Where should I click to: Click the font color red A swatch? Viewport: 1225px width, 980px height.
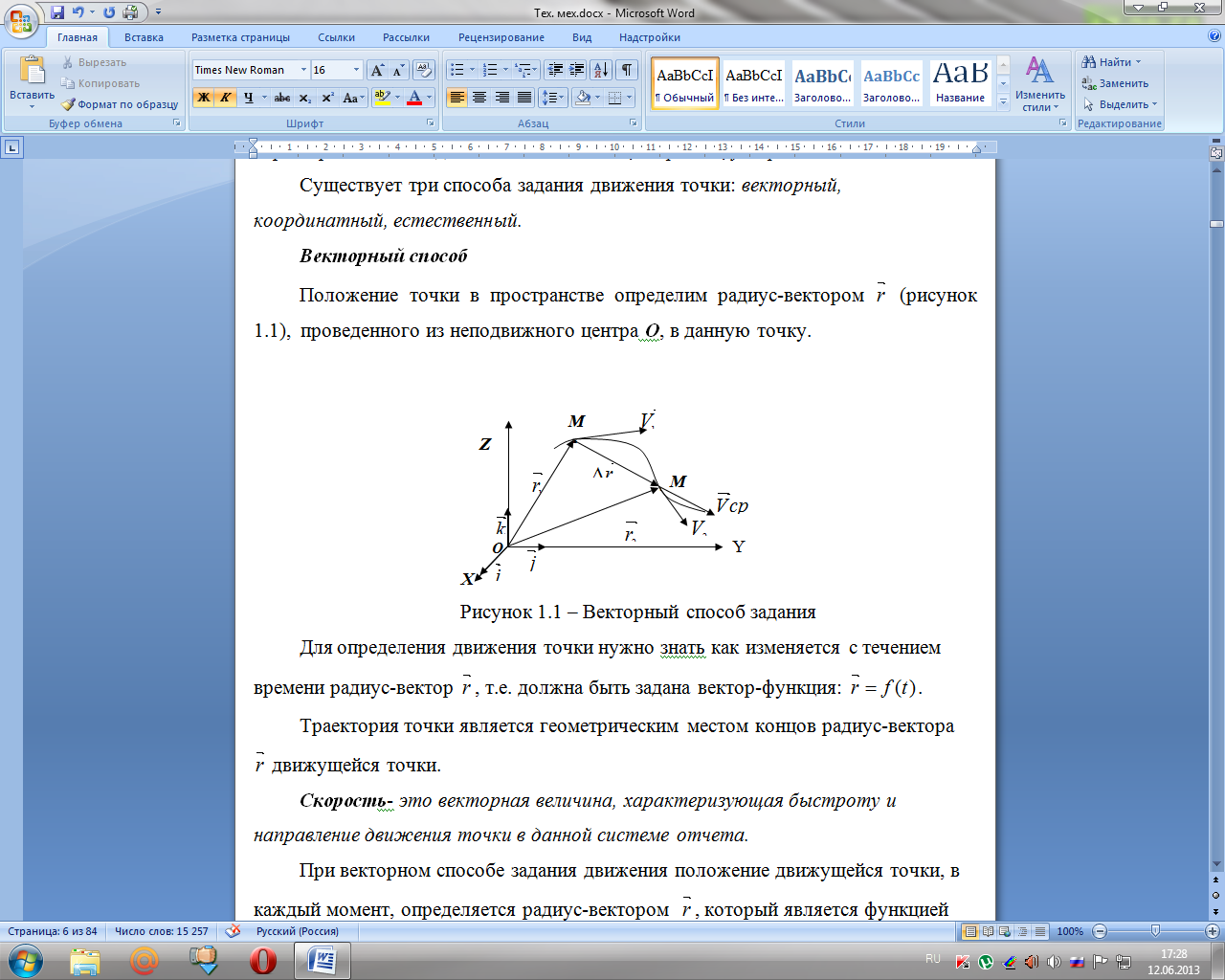tap(414, 98)
